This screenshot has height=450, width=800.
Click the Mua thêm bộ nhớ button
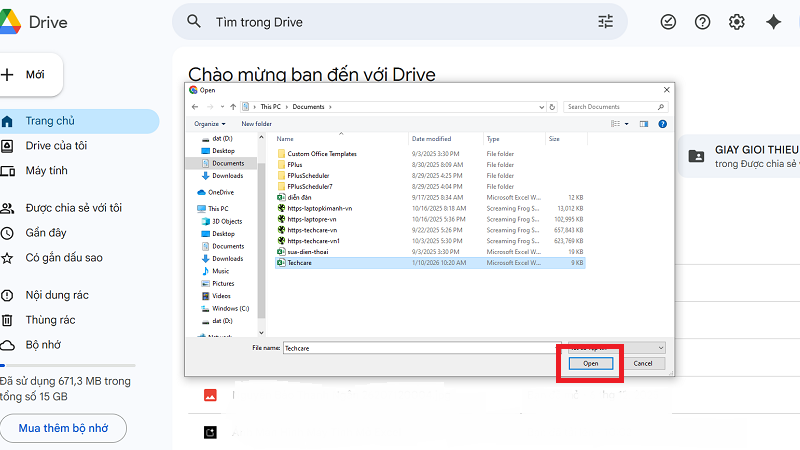63,429
